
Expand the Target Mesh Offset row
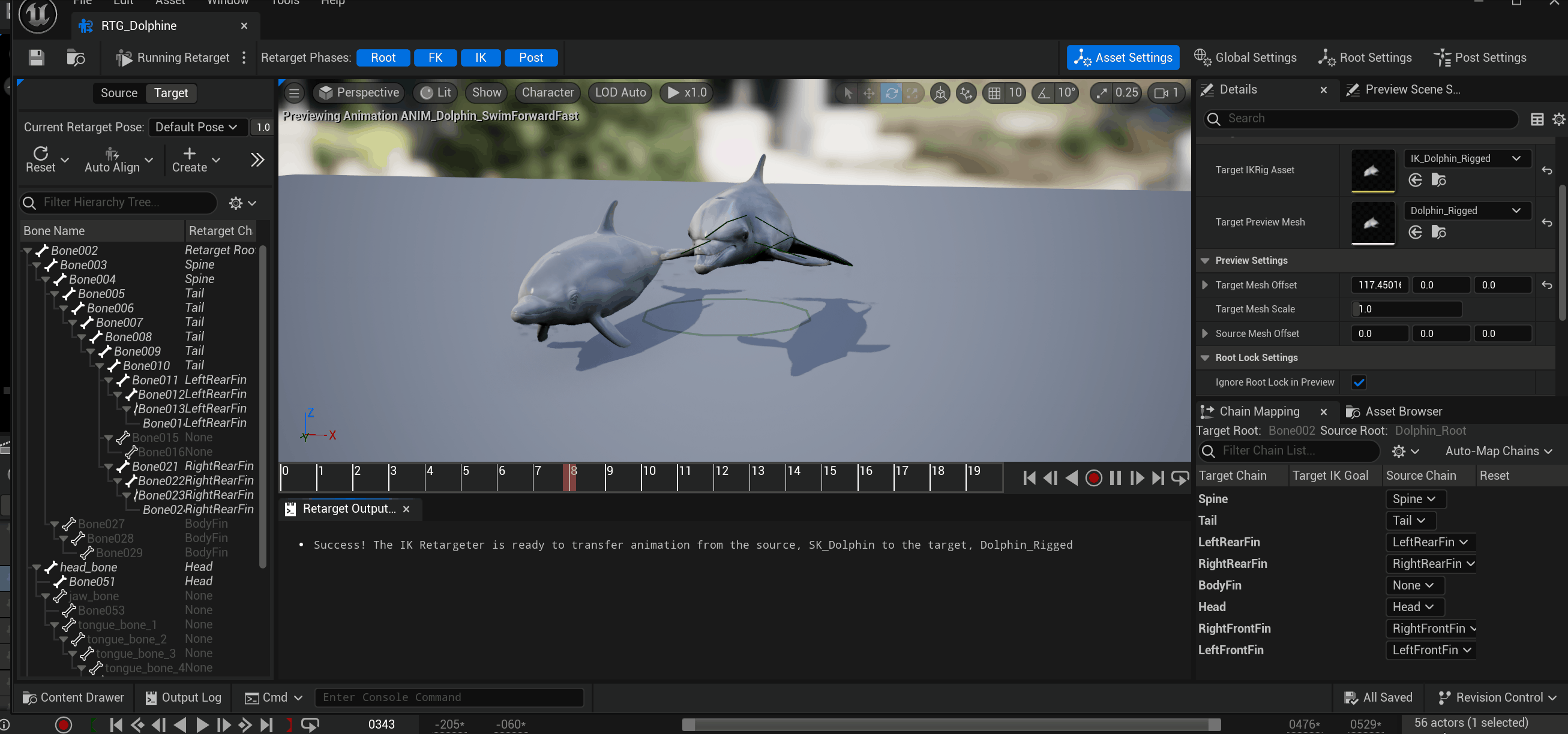(x=1204, y=285)
